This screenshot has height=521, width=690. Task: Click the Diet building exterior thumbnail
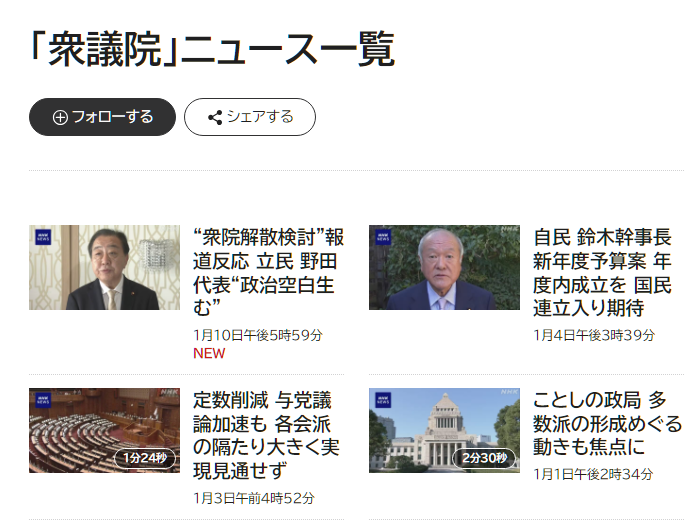pyautogui.click(x=444, y=430)
